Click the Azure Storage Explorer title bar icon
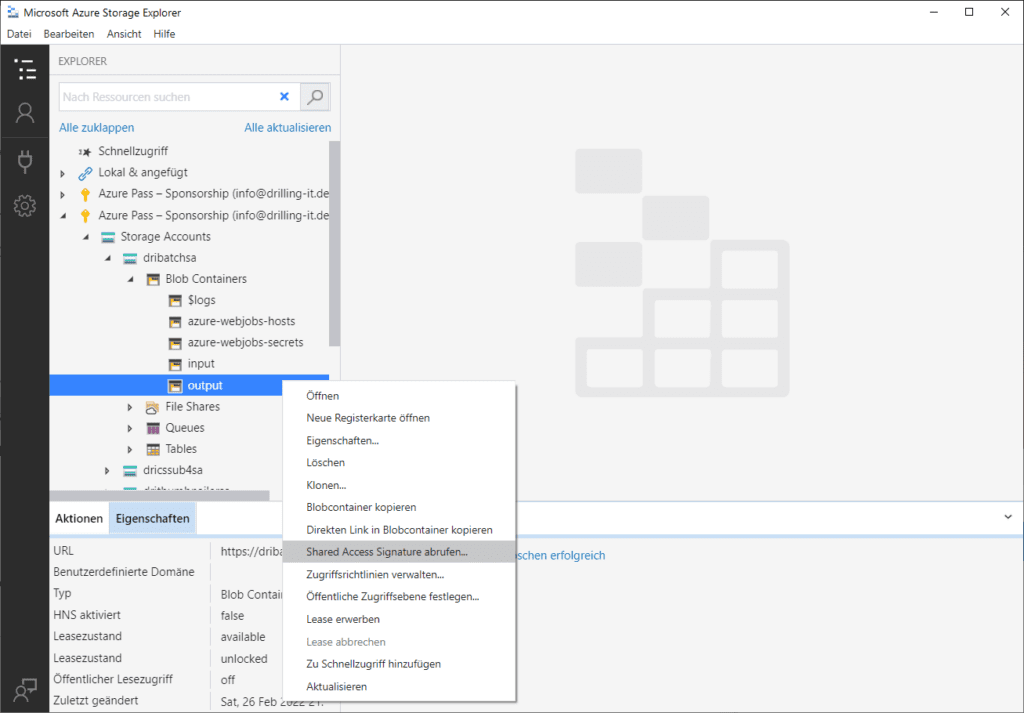The height and width of the screenshot is (713, 1024). point(13,12)
